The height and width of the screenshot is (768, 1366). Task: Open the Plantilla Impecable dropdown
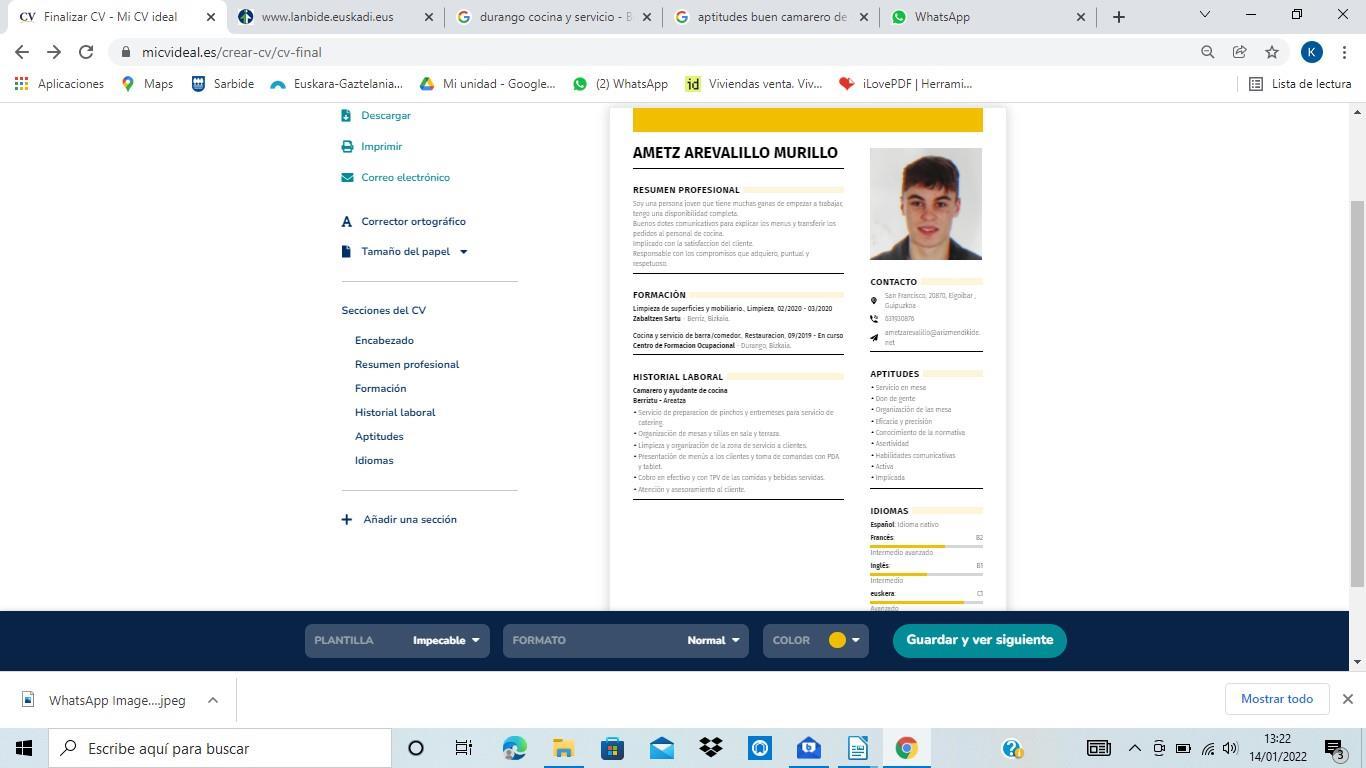(x=397, y=640)
